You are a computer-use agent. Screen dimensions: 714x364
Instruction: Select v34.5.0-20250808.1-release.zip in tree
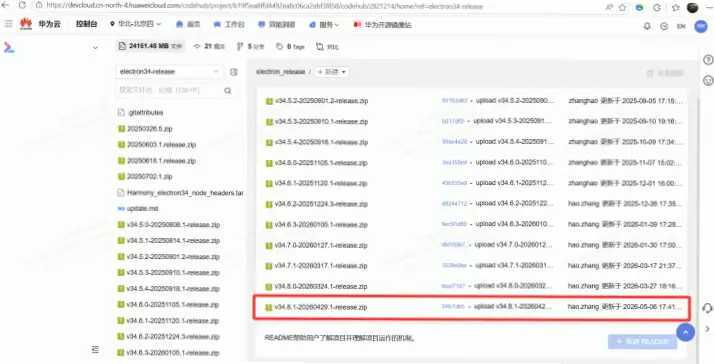[173, 225]
